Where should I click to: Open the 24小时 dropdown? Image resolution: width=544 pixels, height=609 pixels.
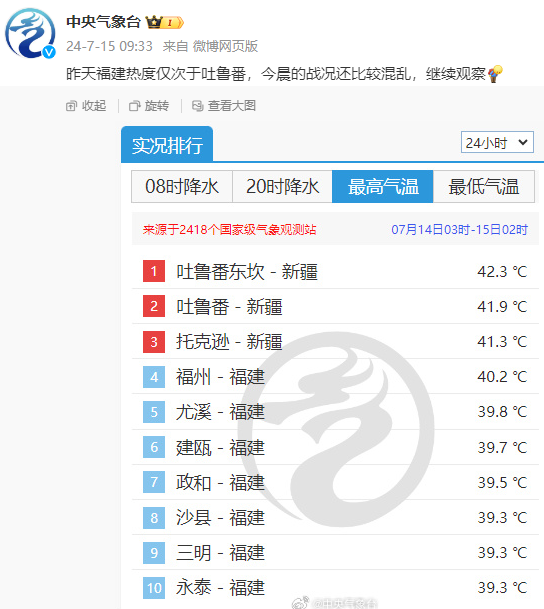pos(497,143)
